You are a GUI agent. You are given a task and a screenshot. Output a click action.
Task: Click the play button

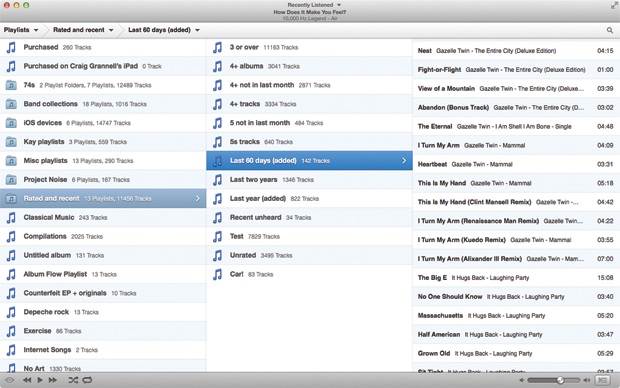[x=40, y=380]
